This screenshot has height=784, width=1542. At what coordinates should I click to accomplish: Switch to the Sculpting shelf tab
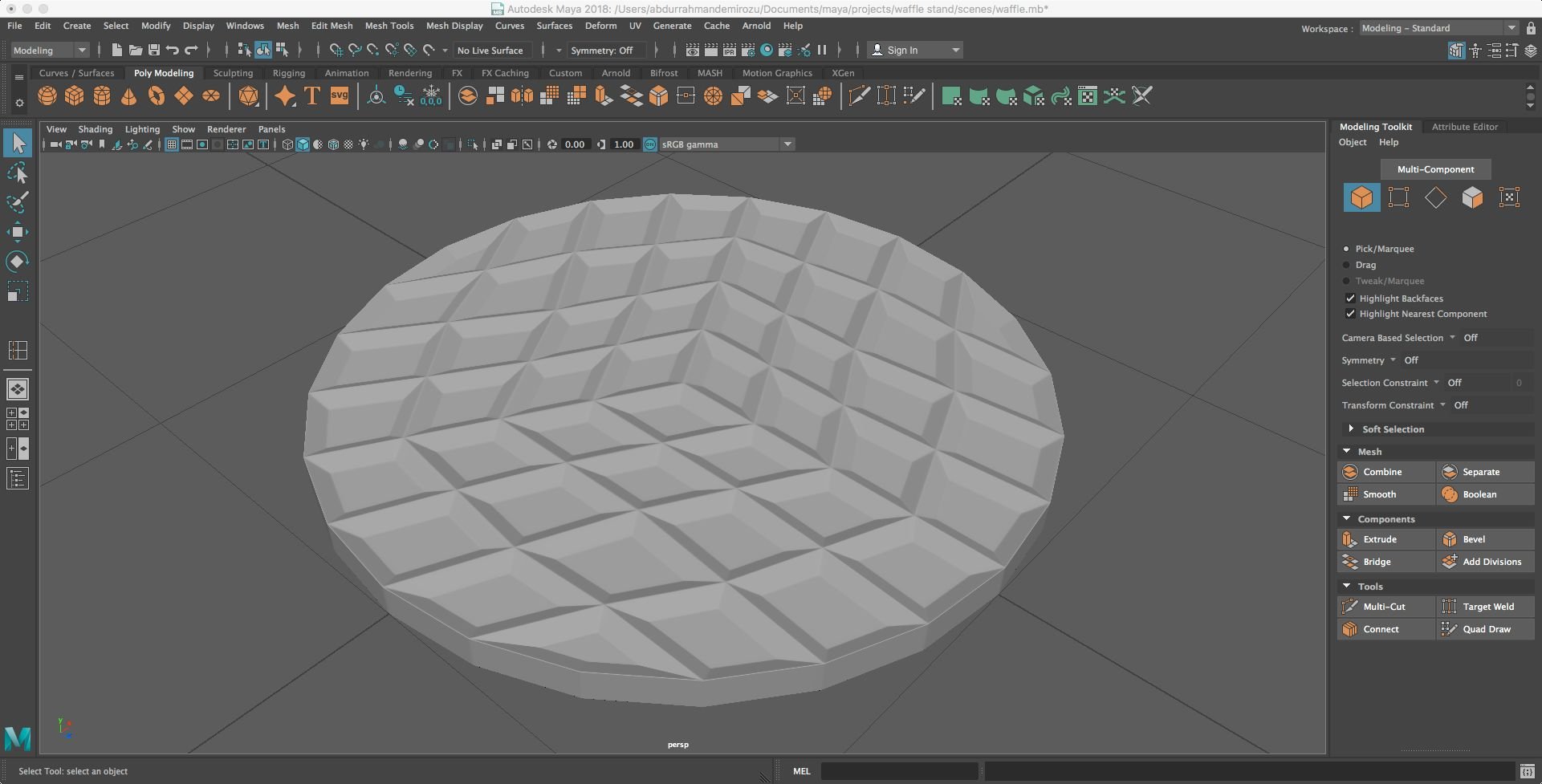233,73
